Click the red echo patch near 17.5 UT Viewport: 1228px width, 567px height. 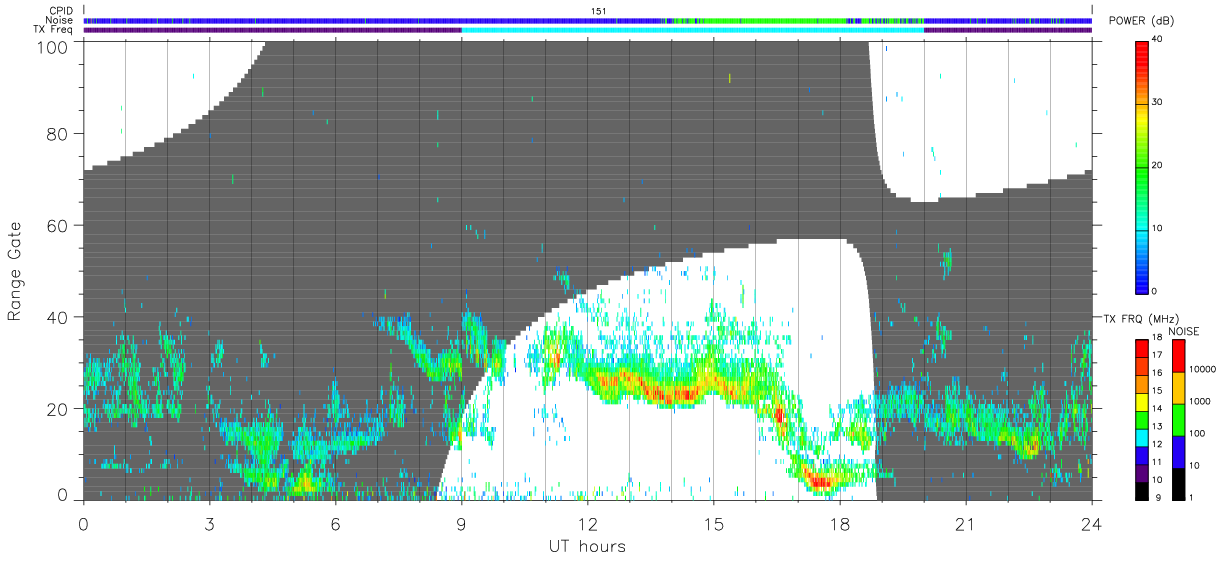tap(821, 481)
